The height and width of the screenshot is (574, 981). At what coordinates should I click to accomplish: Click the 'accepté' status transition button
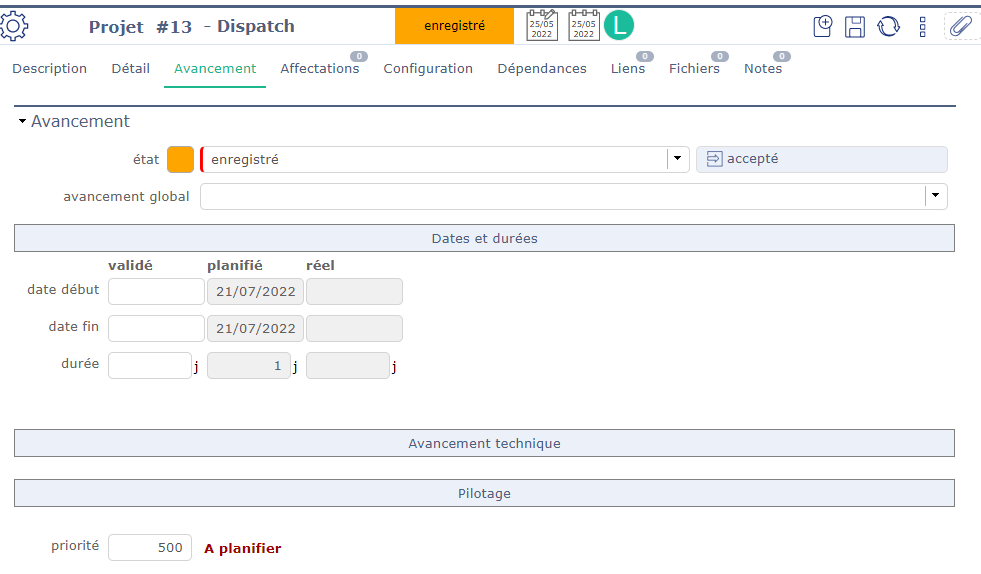pos(820,159)
